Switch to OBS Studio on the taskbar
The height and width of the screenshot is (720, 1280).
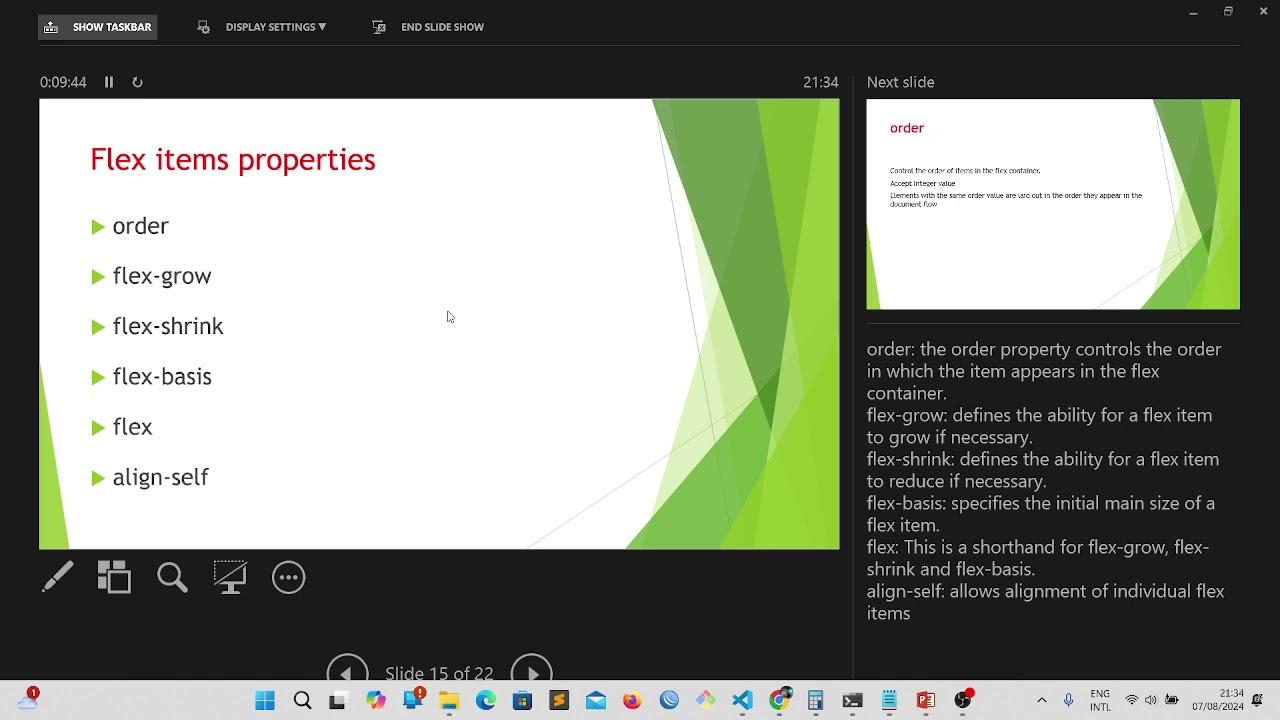pos(963,701)
